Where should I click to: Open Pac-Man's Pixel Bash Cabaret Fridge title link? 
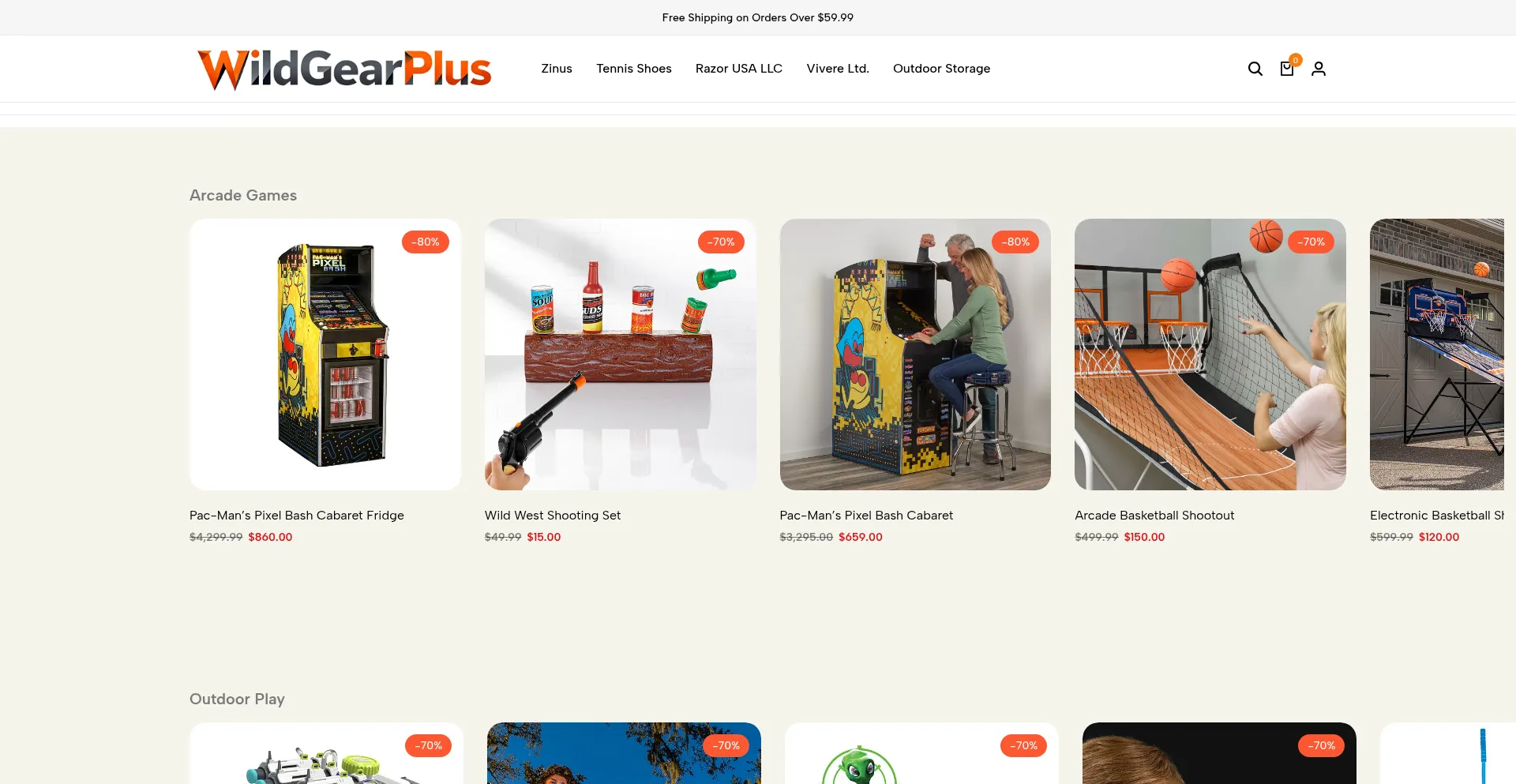pyautogui.click(x=297, y=515)
